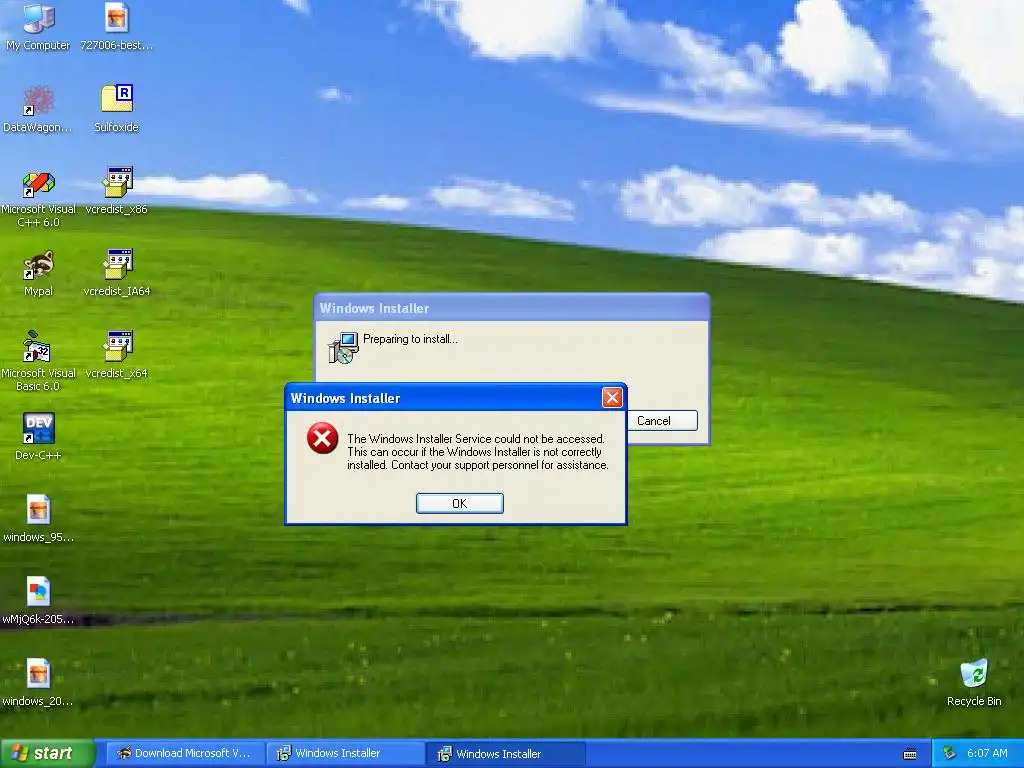Image resolution: width=1024 pixels, height=768 pixels.
Task: Click the 6:07 AM clock
Action: 987,754
